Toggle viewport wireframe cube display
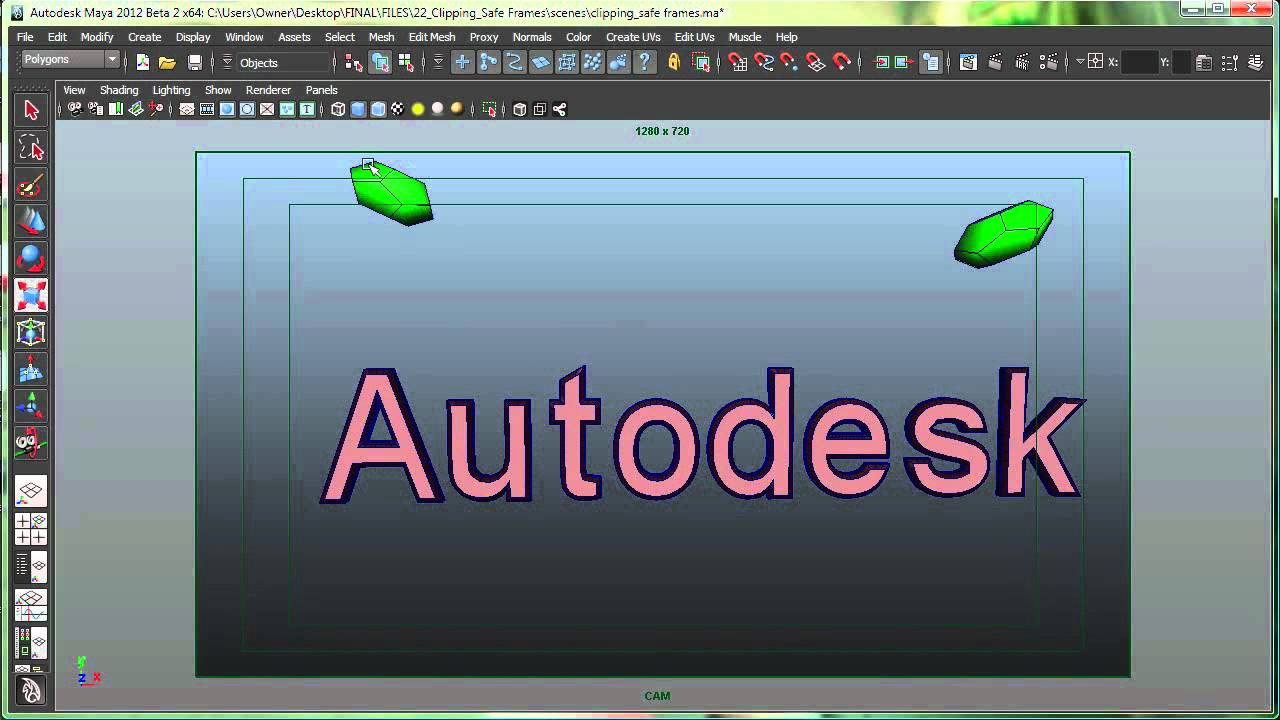The width and height of the screenshot is (1280, 720). pyautogui.click(x=338, y=109)
